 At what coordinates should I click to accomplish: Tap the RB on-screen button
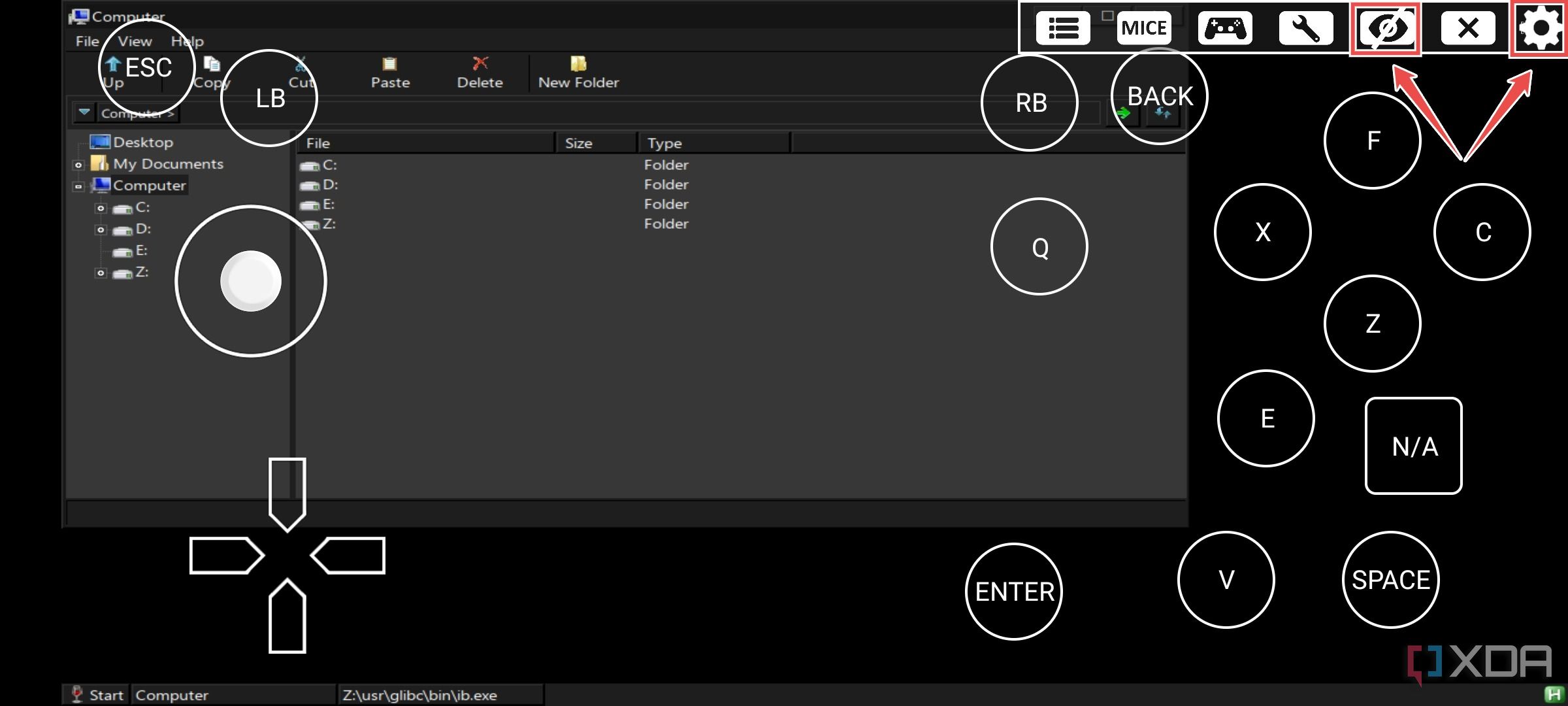[1030, 103]
